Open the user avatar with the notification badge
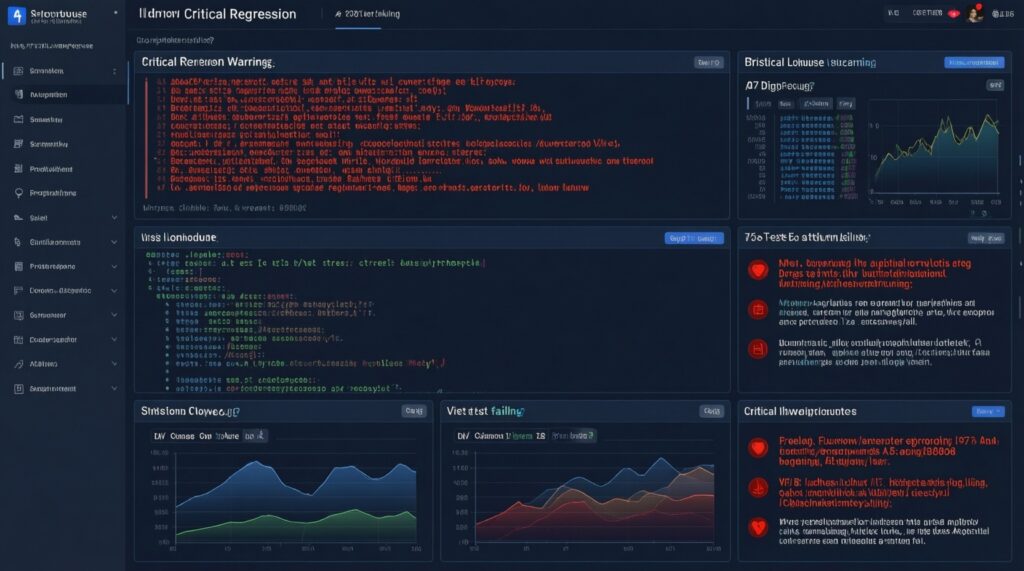The height and width of the screenshot is (571, 1024). (x=974, y=13)
